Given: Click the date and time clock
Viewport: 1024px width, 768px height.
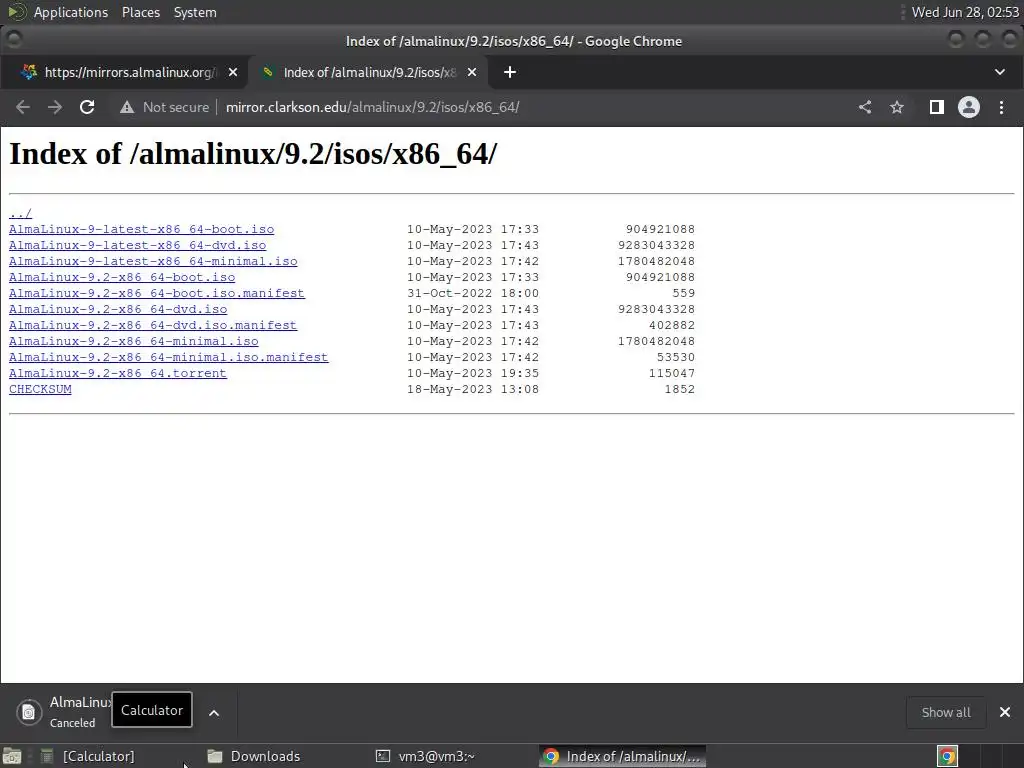Looking at the screenshot, I should [965, 12].
